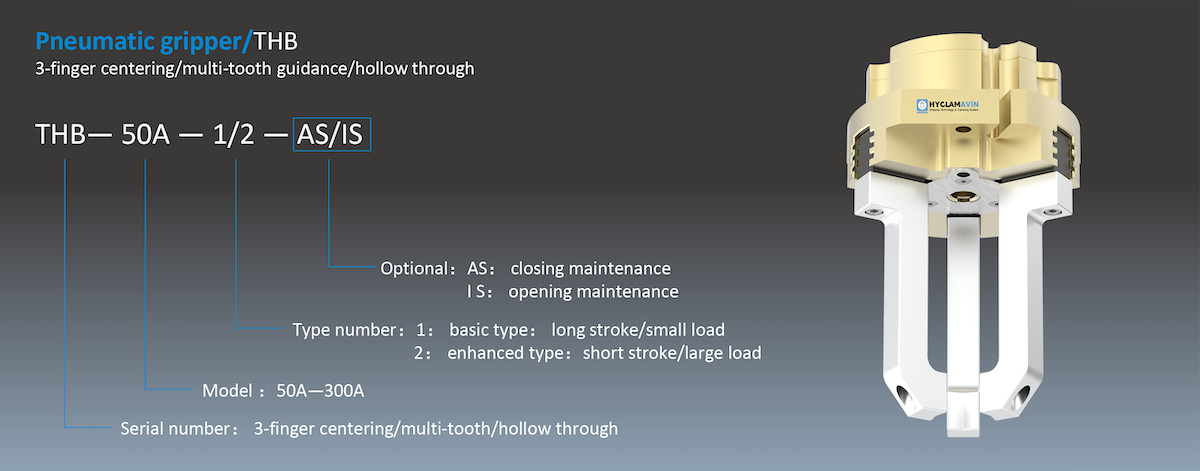The width and height of the screenshot is (1200, 471).
Task: Click 'IS: opening maintenance' option text
Action: [x=572, y=292]
